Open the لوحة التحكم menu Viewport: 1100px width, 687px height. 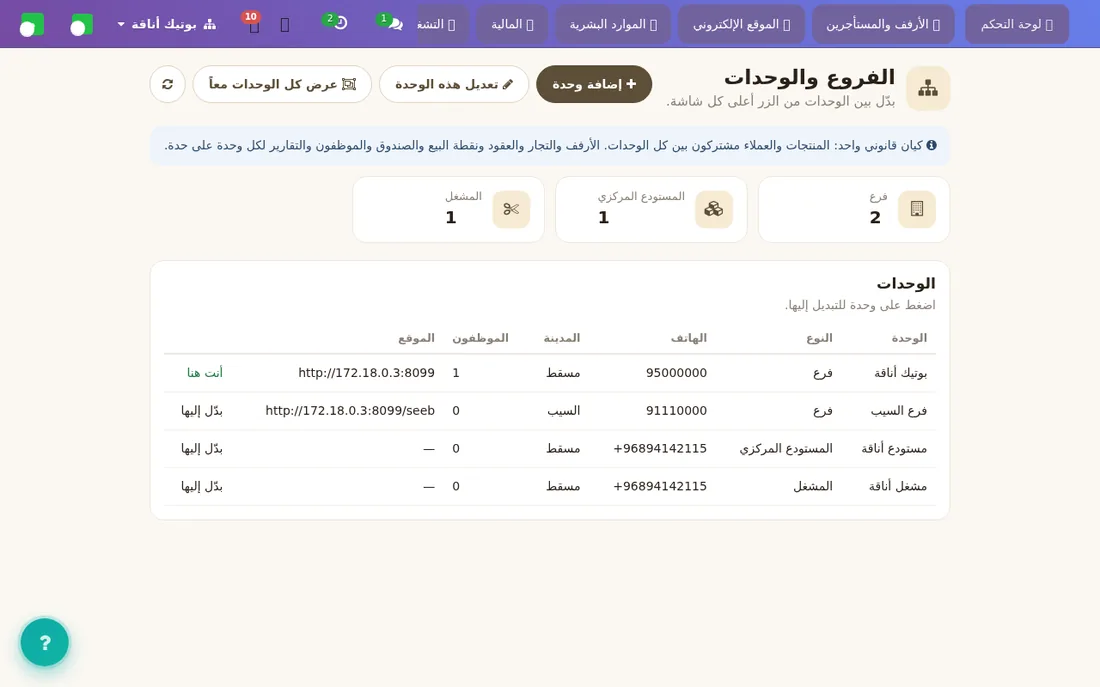[x=1017, y=25]
